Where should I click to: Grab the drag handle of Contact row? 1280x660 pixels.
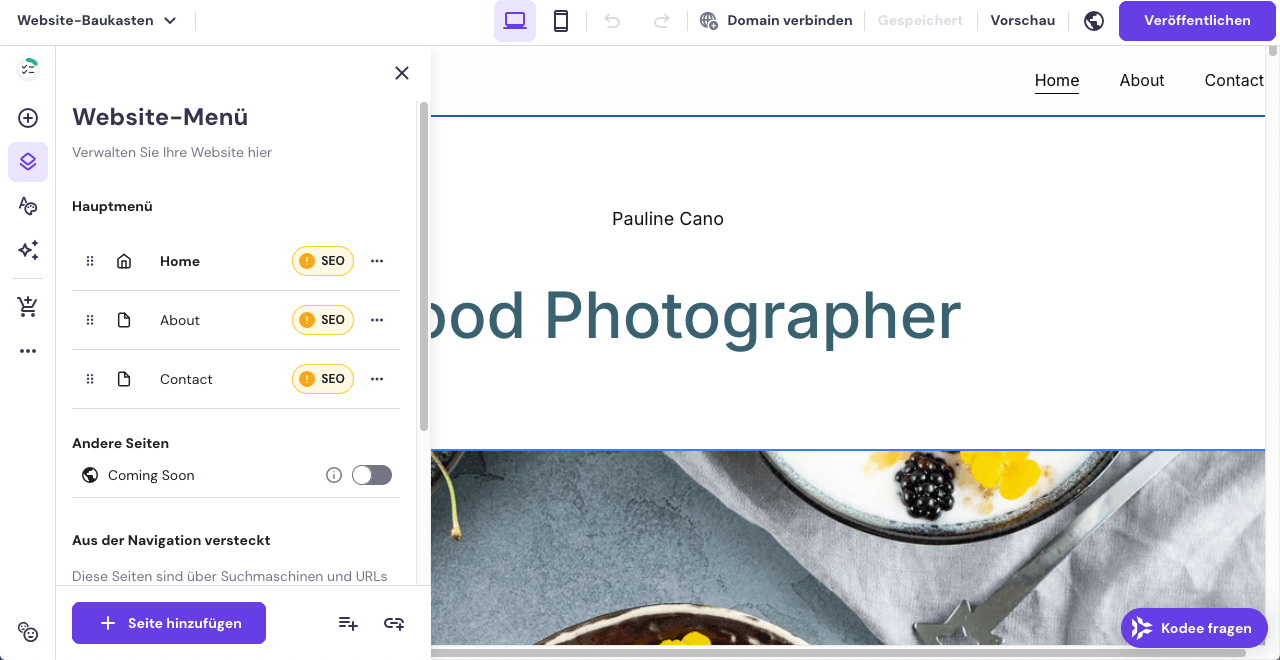(90, 379)
